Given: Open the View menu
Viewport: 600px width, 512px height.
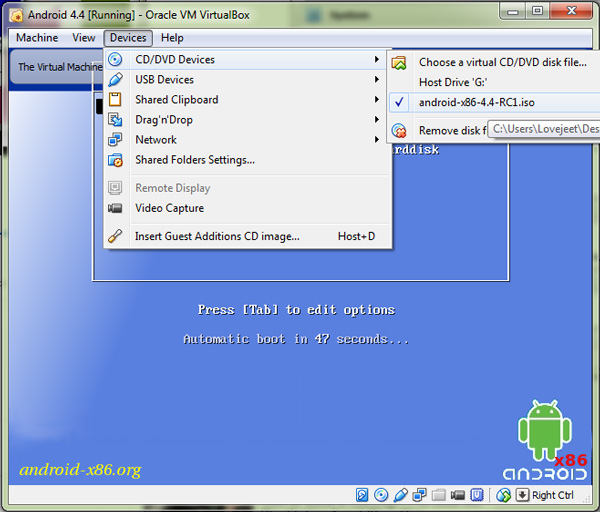Looking at the screenshot, I should 84,38.
